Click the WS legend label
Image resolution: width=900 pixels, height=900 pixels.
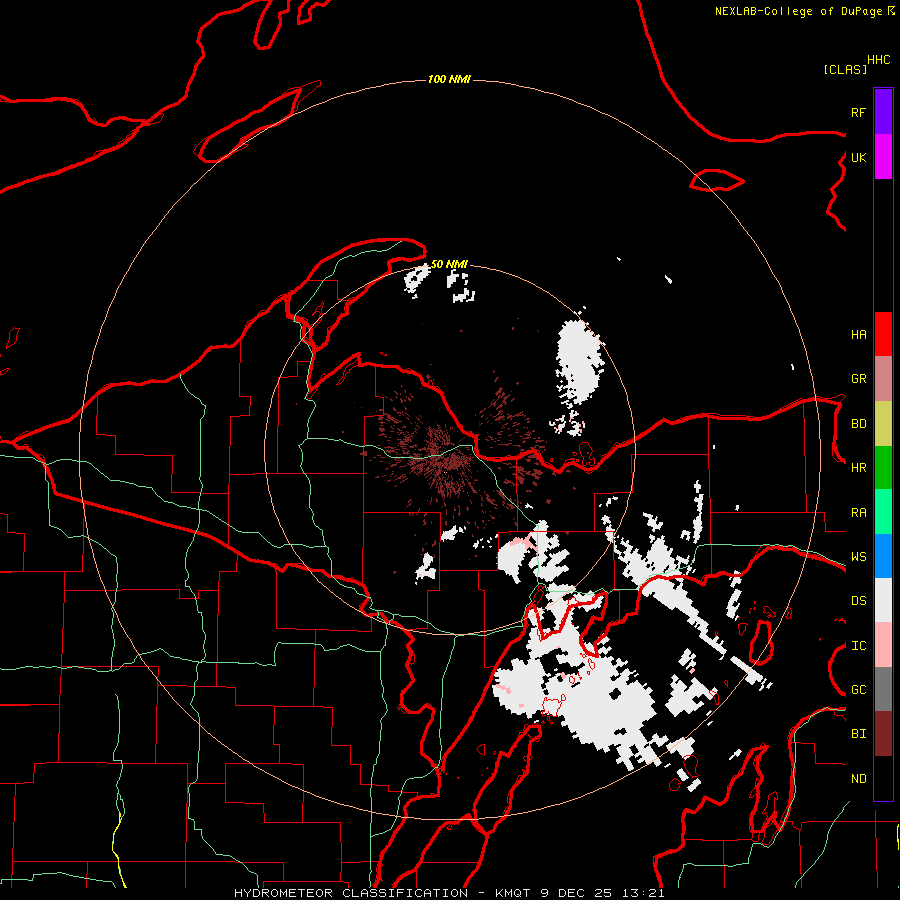pyautogui.click(x=859, y=557)
